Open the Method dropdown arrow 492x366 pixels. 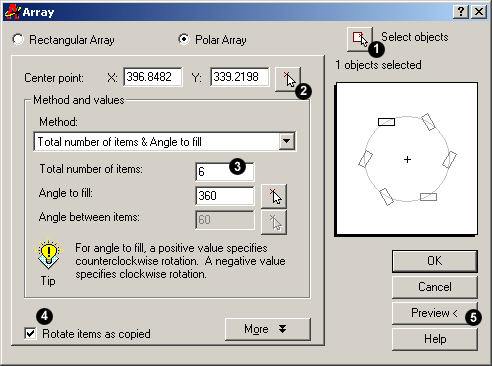(x=287, y=141)
